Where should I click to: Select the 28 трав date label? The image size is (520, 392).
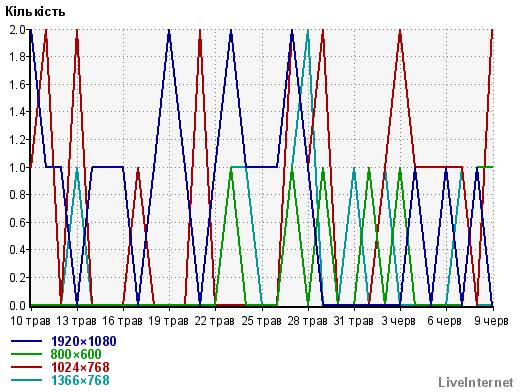[307, 321]
